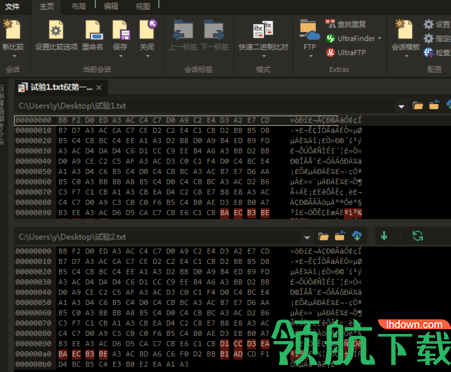Expand the 关闭 dropdown arrow
Viewport: 451px width, 372px height.
[148, 56]
